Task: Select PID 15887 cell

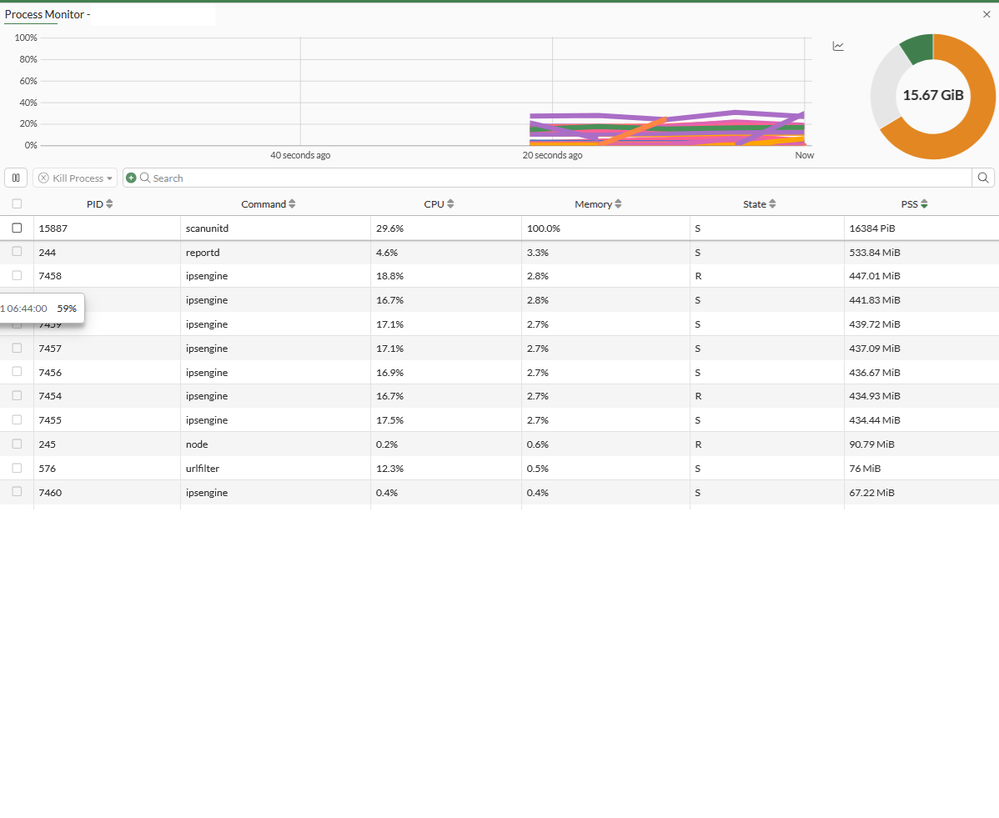Action: (106, 228)
